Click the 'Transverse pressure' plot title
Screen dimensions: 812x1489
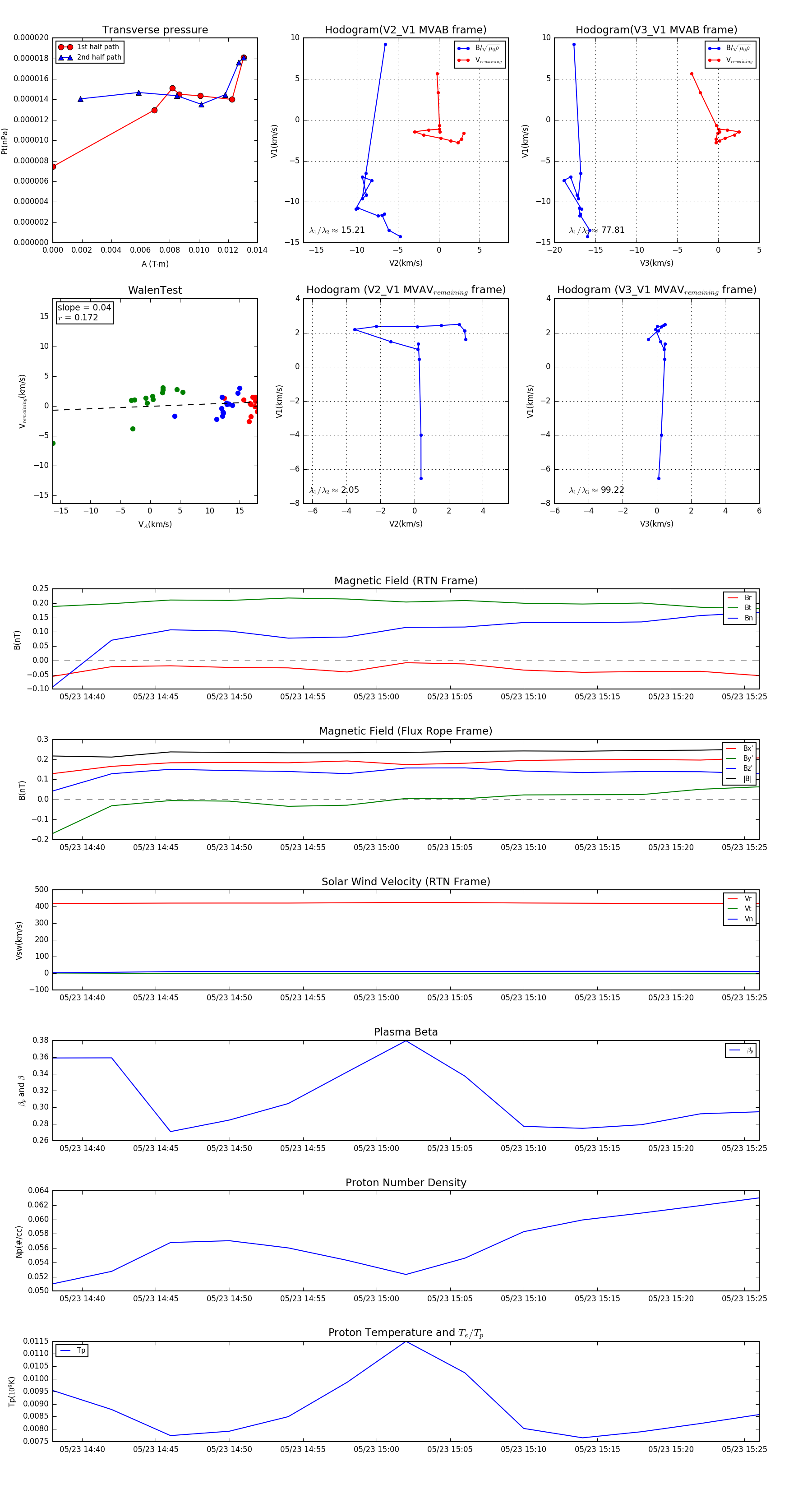pos(155,30)
